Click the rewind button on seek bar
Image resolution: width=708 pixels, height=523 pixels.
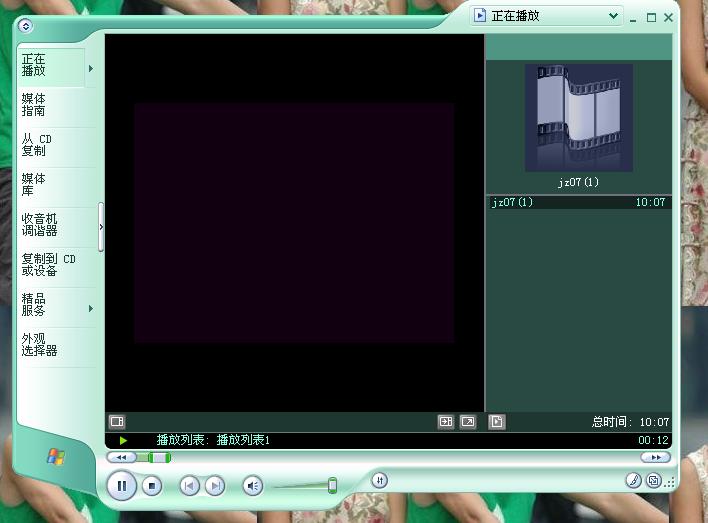tap(121, 457)
